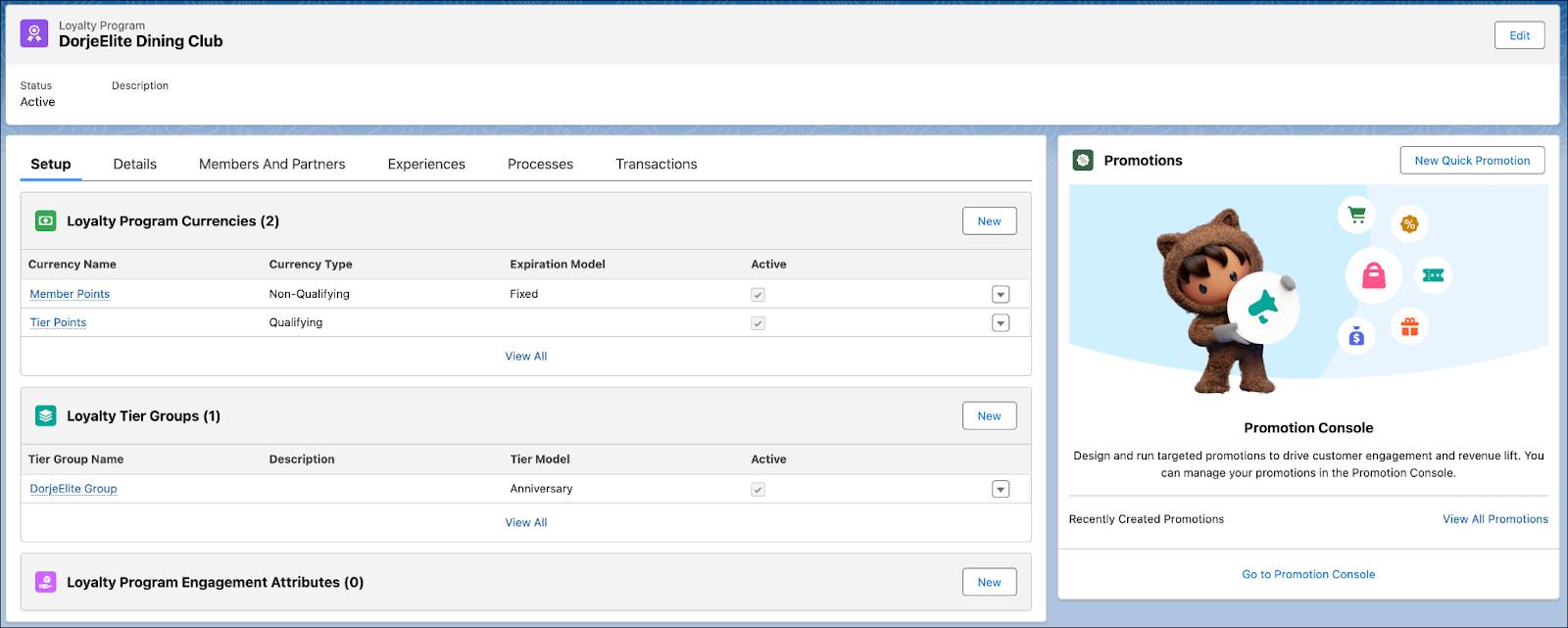This screenshot has height=628, width=1568.
Task: Click New in Loyalty Program Currencies
Action: [989, 221]
